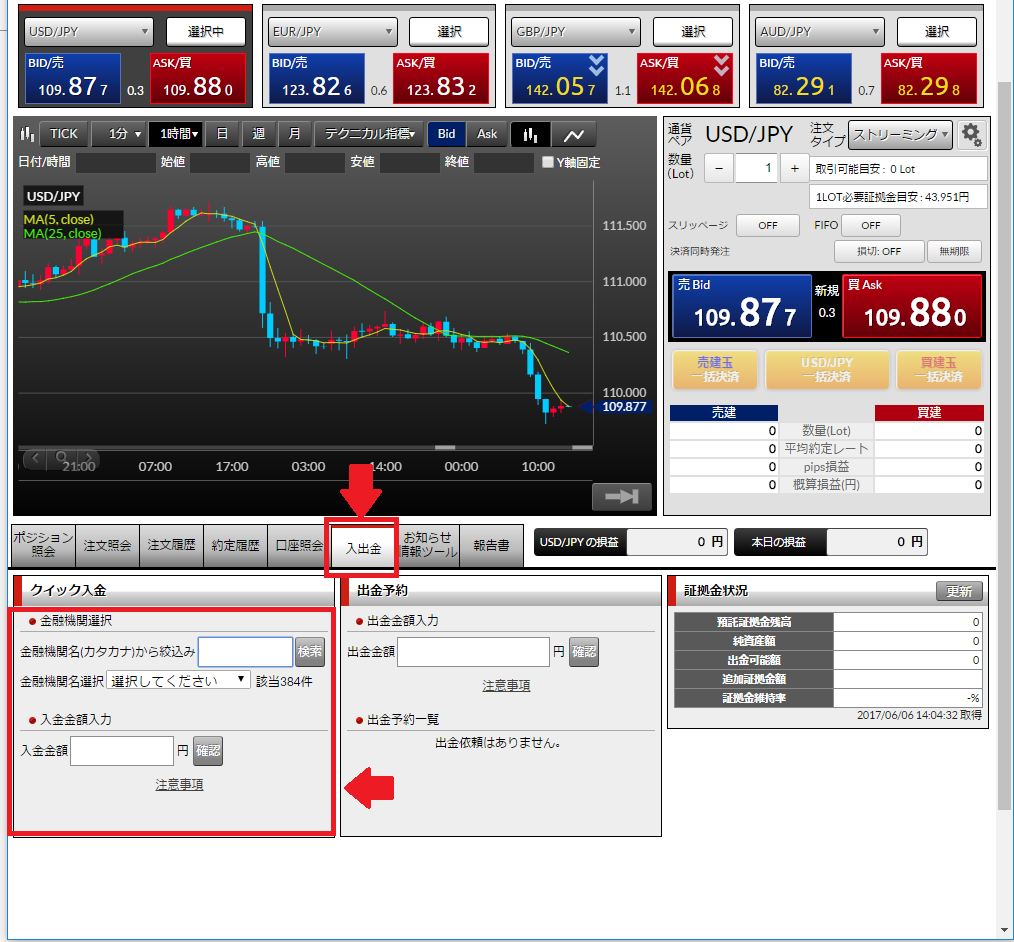
Task: Toggle the 損切 OFF stop-loss setting
Action: coord(879,251)
